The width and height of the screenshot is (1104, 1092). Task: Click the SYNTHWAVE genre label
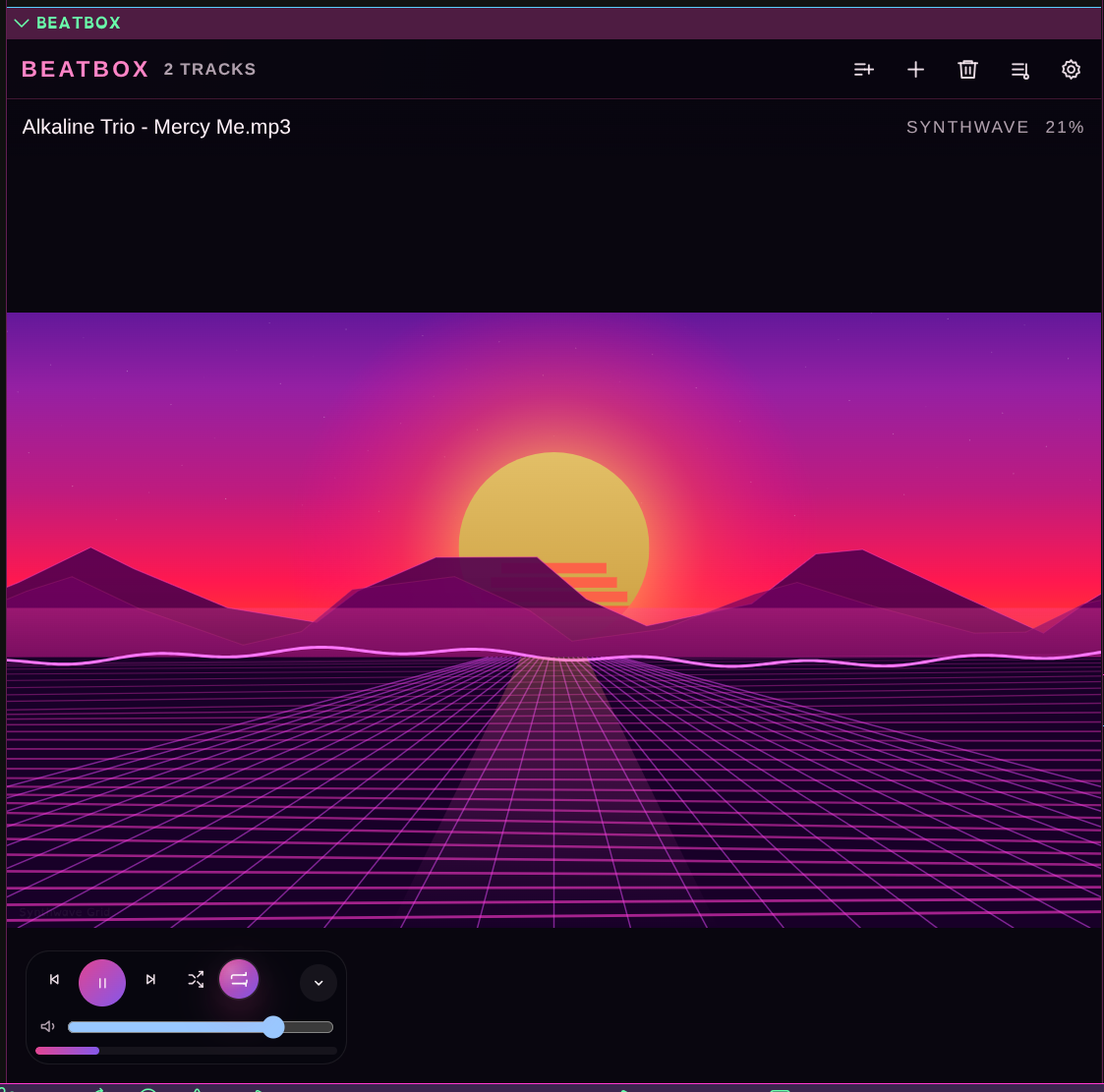coord(967,127)
